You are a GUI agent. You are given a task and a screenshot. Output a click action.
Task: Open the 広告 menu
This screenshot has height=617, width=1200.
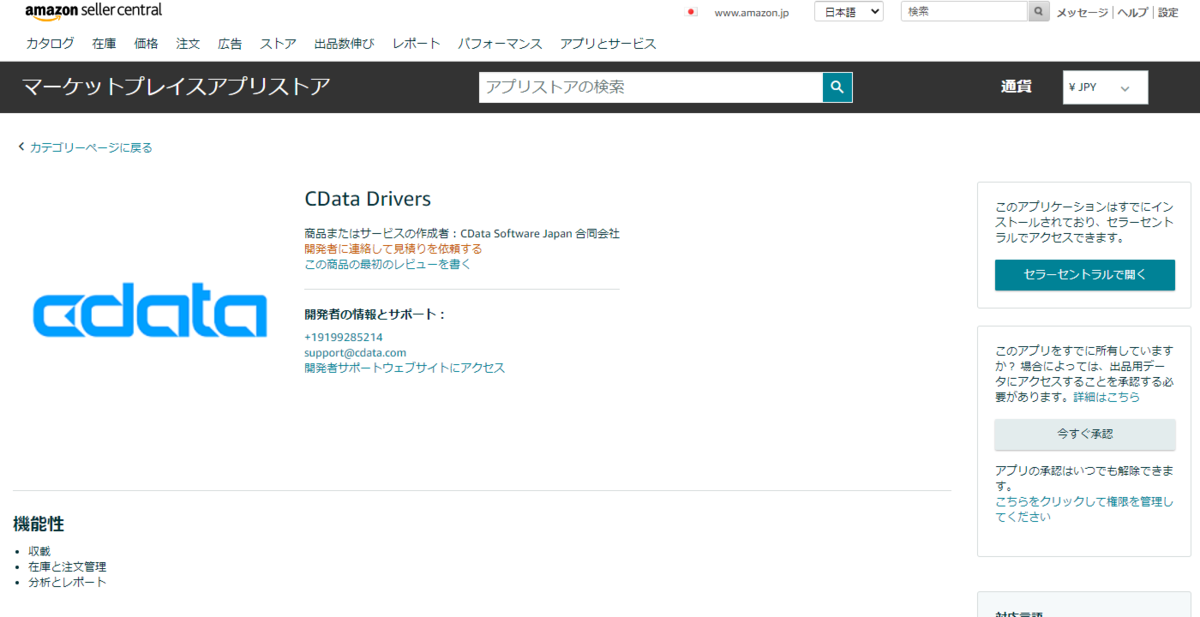(230, 44)
